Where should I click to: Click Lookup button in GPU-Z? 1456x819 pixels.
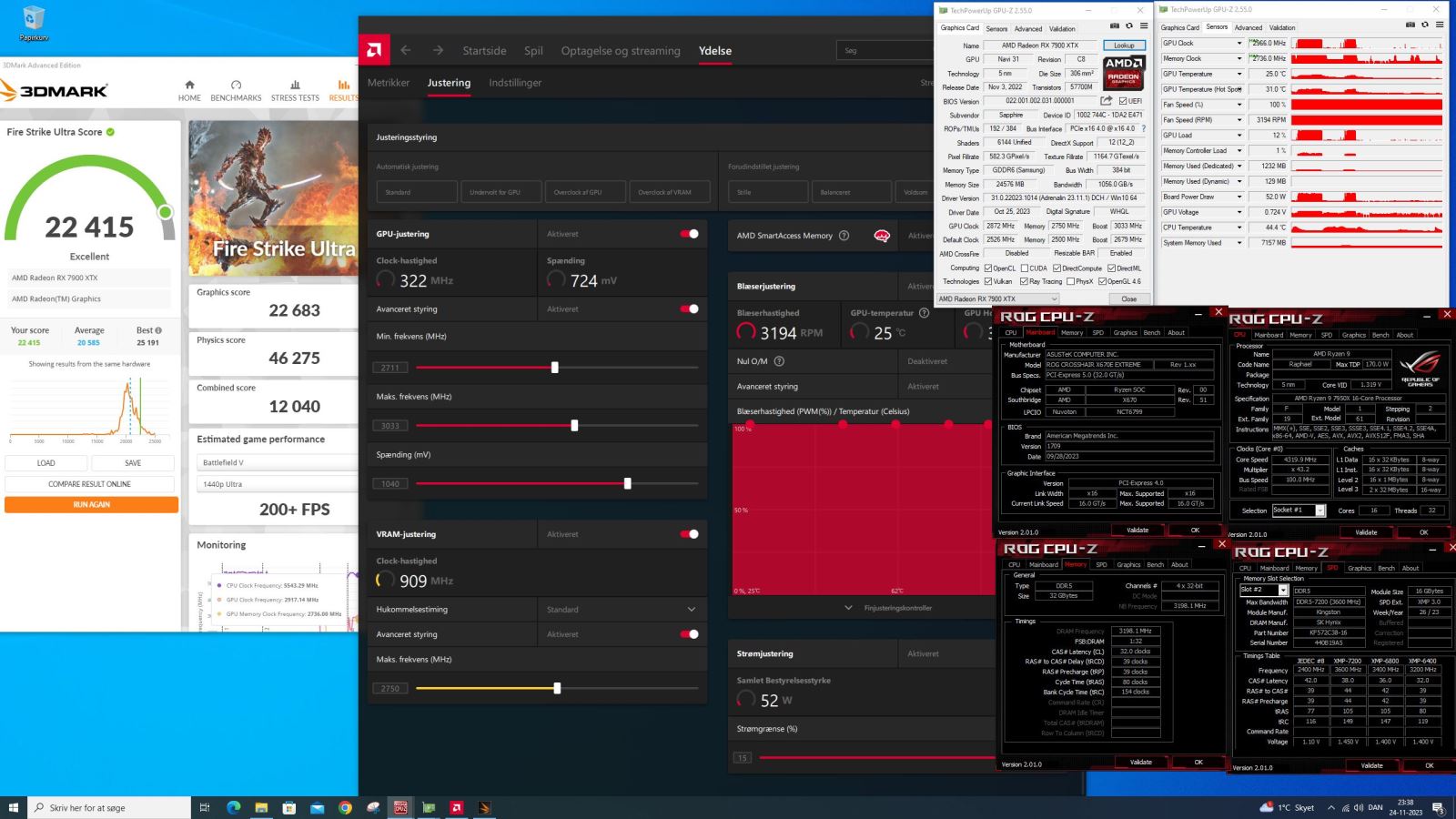pyautogui.click(x=1125, y=45)
